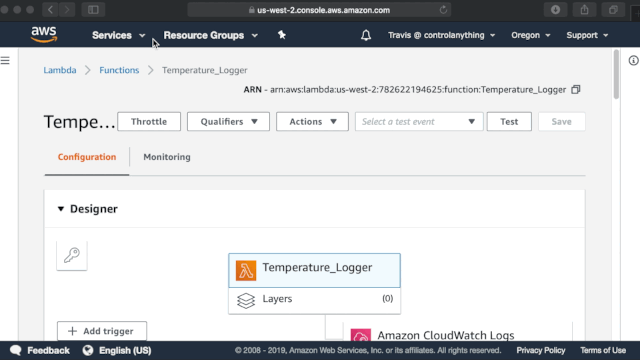640x360 pixels.
Task: Click the Amazon CloudWatch Logs icon
Action: pyautogui.click(x=361, y=335)
